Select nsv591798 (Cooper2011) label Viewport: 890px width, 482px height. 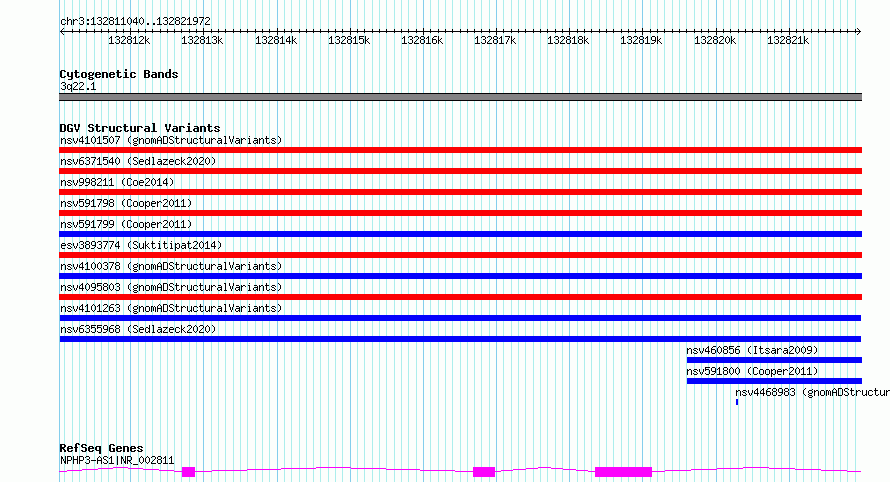coord(126,203)
